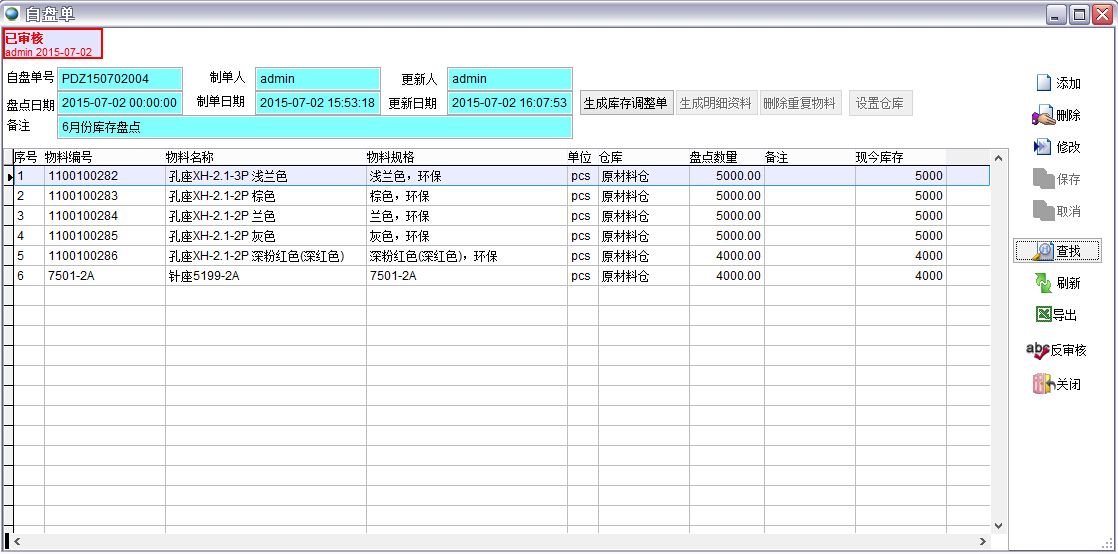This screenshot has width=1118, height=554.
Task: Click the 生成库存调整单 button
Action: (626, 104)
